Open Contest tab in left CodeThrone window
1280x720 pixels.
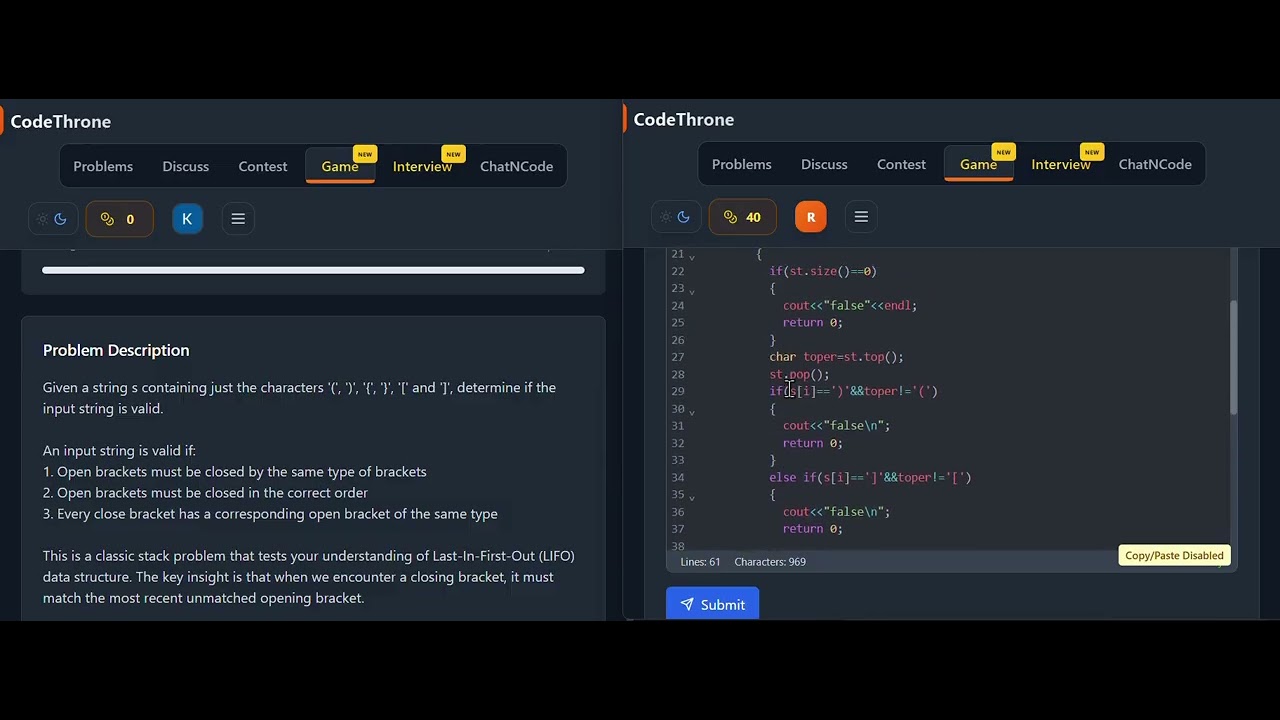(263, 166)
